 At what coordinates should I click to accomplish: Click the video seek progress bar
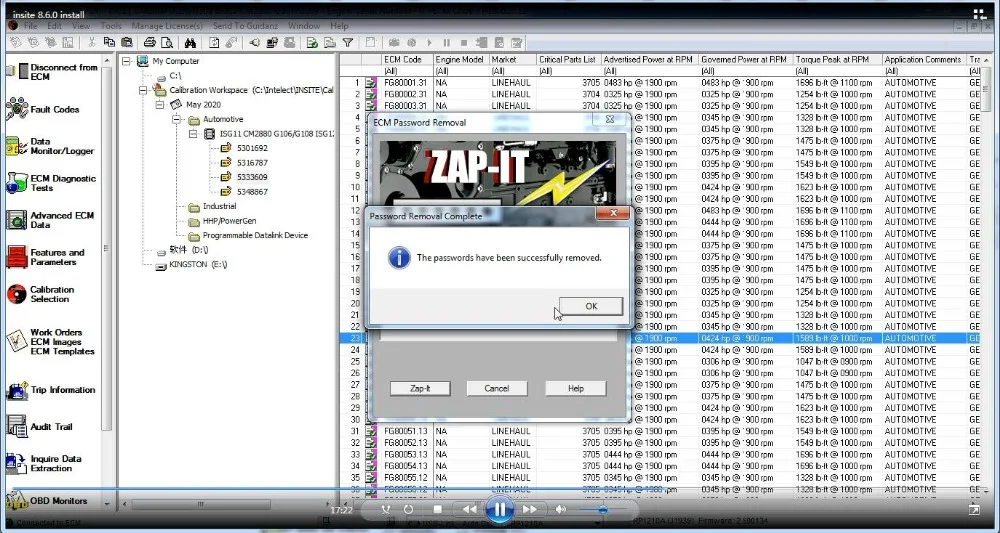[499, 491]
